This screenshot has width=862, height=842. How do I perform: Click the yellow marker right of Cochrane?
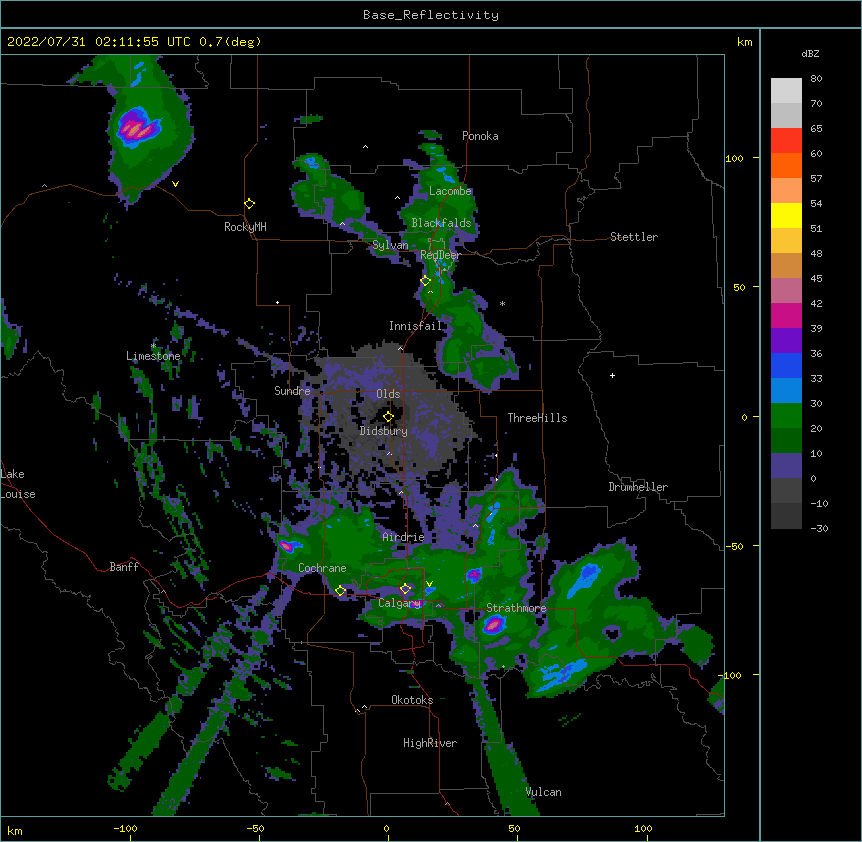point(340,591)
